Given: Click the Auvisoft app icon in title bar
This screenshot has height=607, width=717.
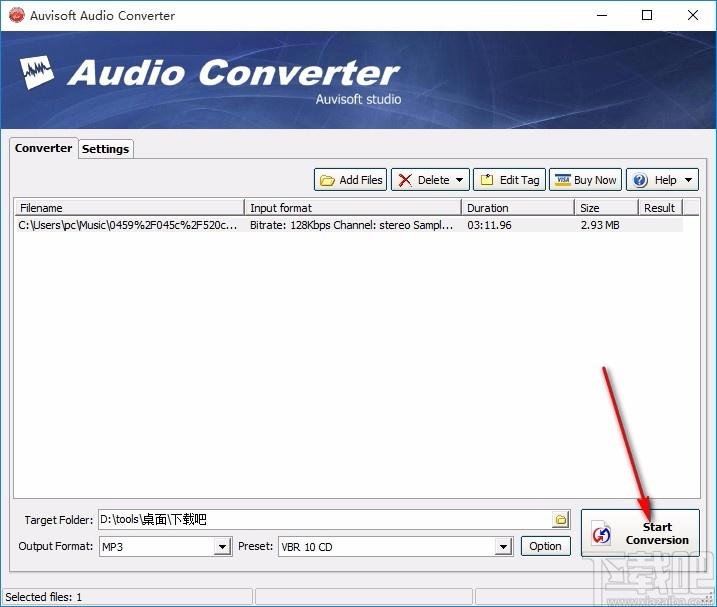Looking at the screenshot, I should click(x=16, y=15).
